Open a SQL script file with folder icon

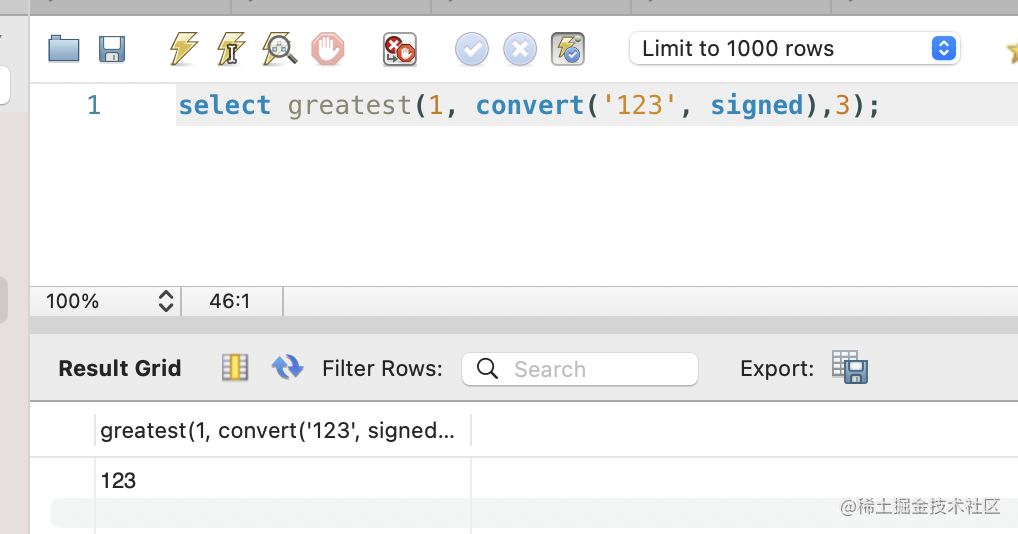64,48
